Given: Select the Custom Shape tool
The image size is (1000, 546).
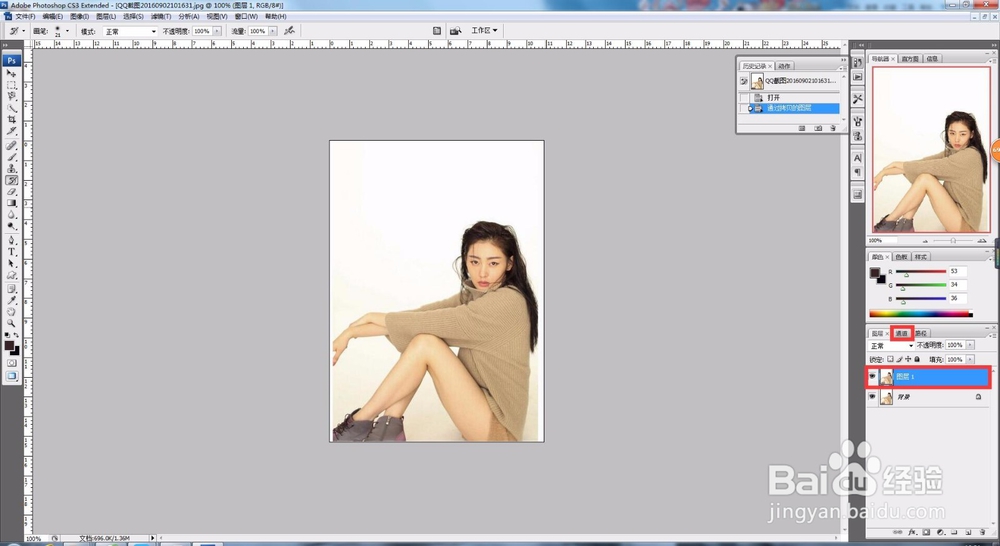Looking at the screenshot, I should (11, 275).
